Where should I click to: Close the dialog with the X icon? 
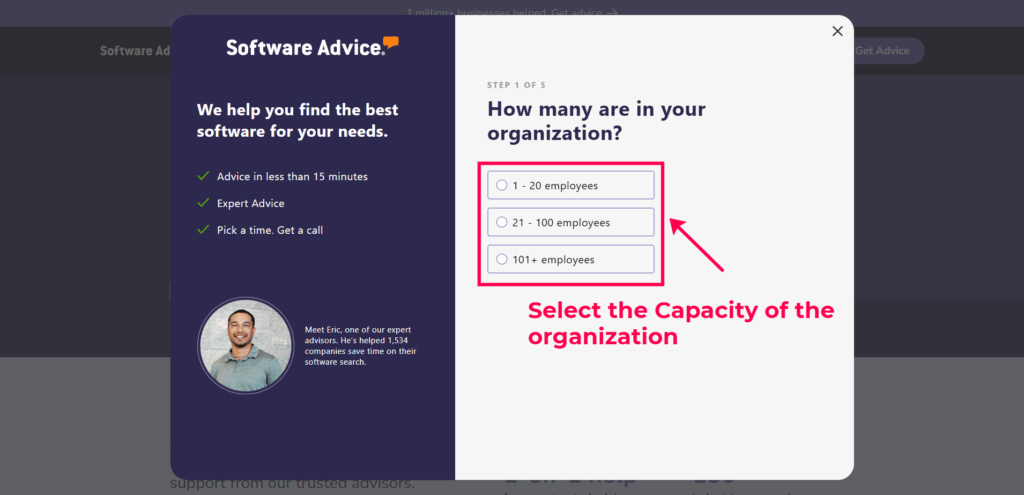[x=837, y=31]
